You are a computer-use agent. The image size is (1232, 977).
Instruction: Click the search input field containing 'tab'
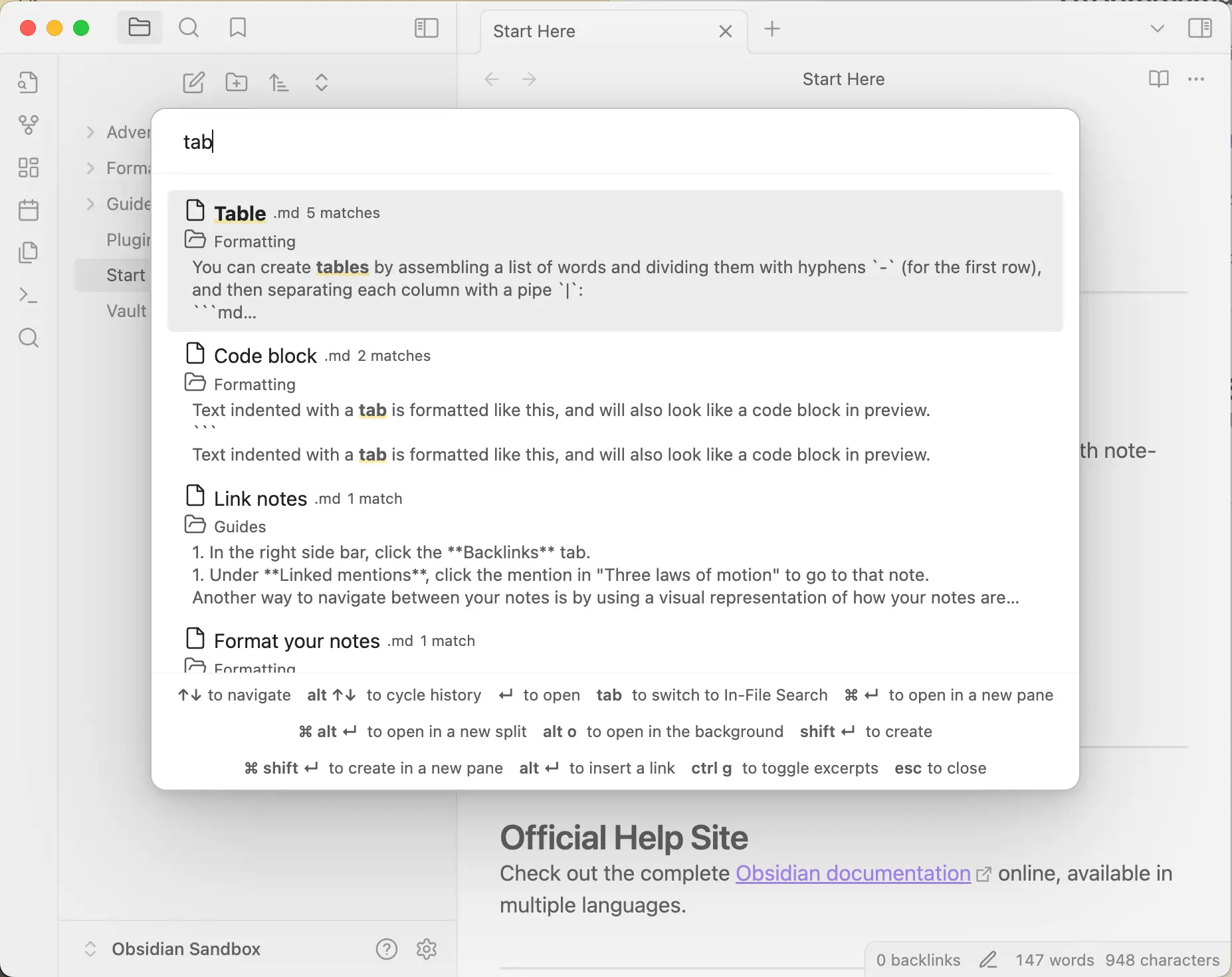598,142
